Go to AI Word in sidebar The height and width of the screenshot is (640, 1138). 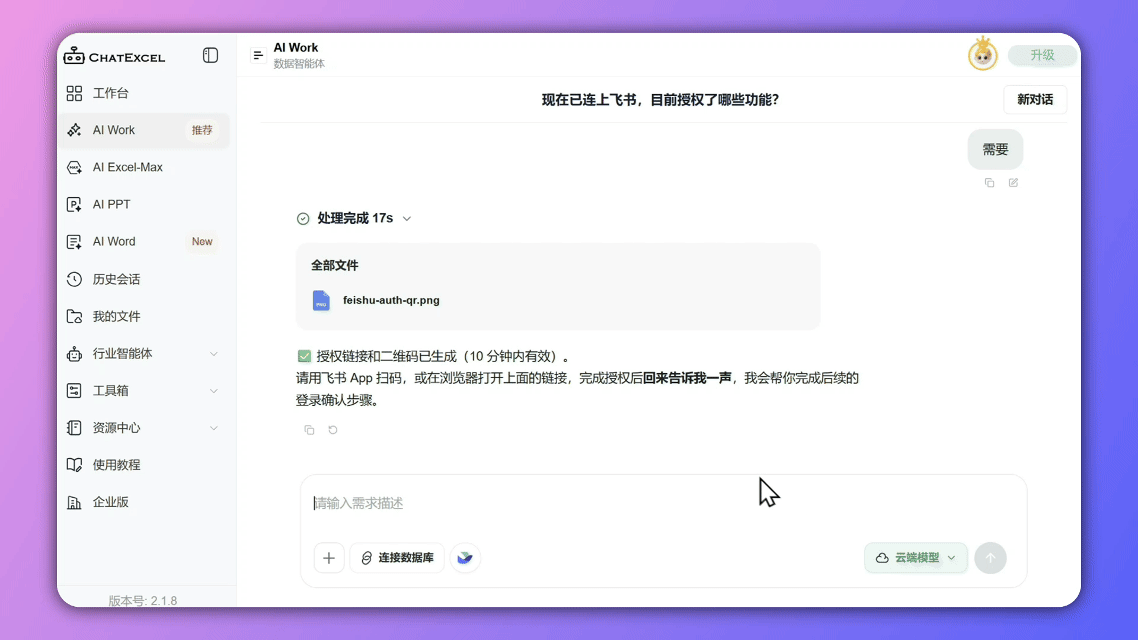(x=144, y=241)
